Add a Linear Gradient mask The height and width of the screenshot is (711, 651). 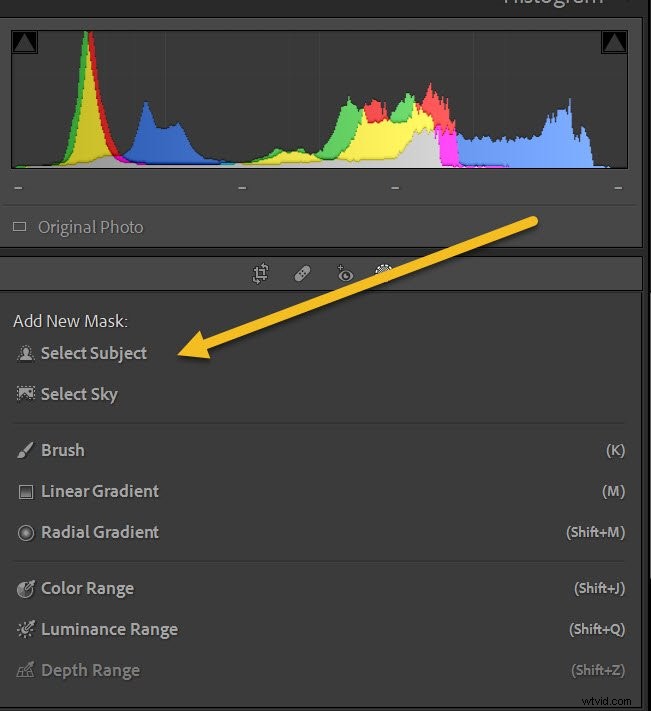click(100, 491)
